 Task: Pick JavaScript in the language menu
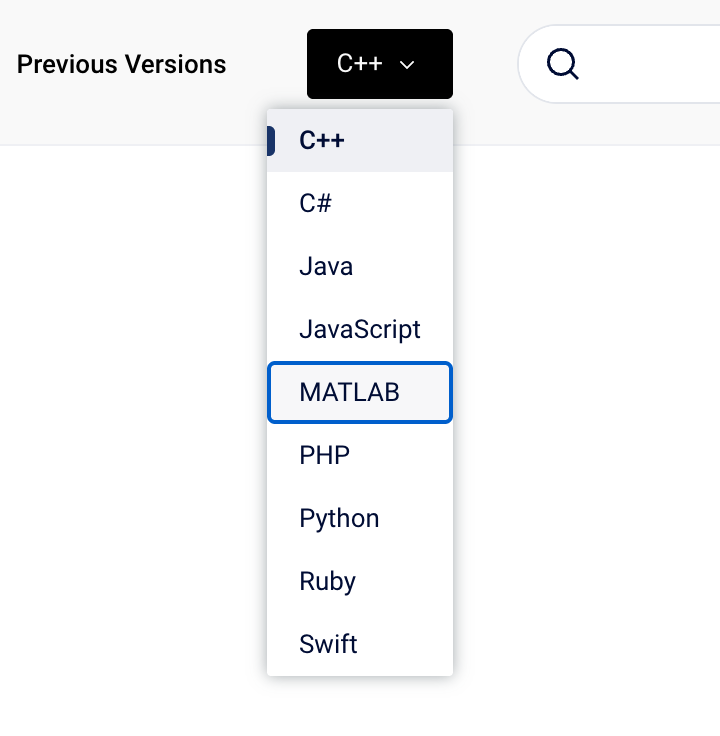(360, 330)
